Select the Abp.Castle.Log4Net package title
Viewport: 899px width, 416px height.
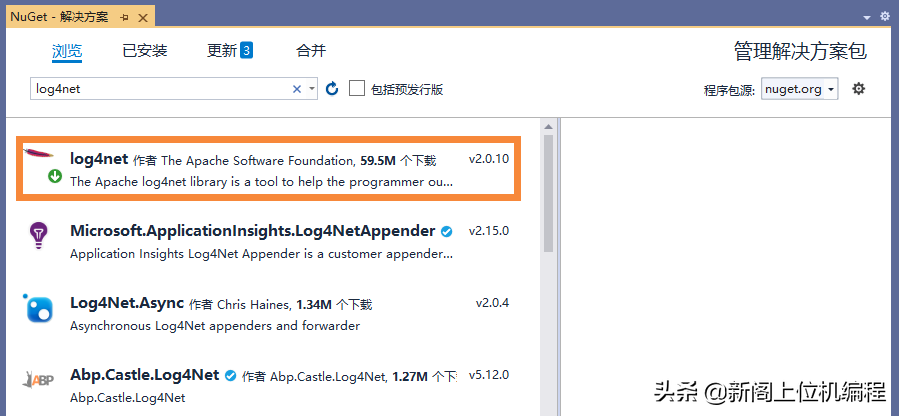pos(144,375)
